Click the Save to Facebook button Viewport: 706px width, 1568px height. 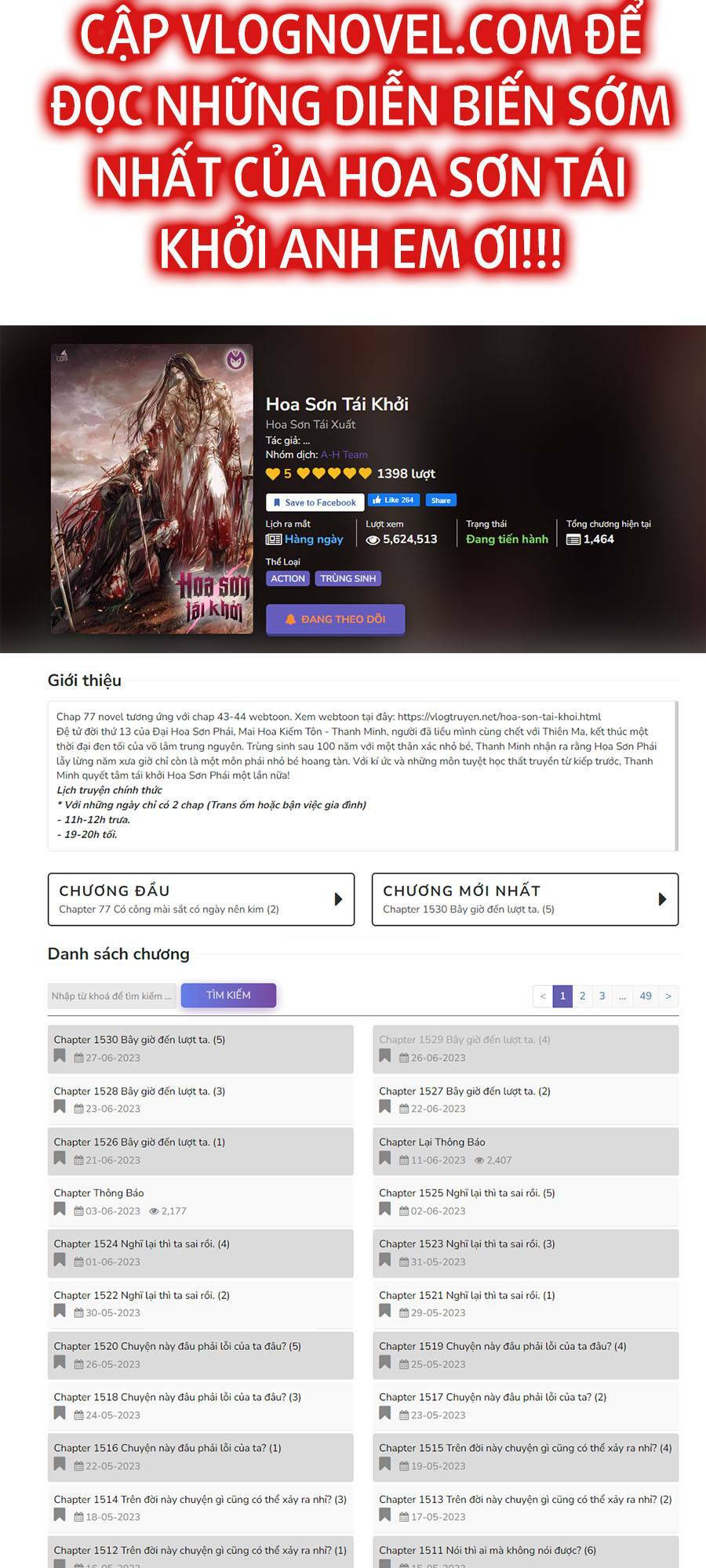point(314,503)
